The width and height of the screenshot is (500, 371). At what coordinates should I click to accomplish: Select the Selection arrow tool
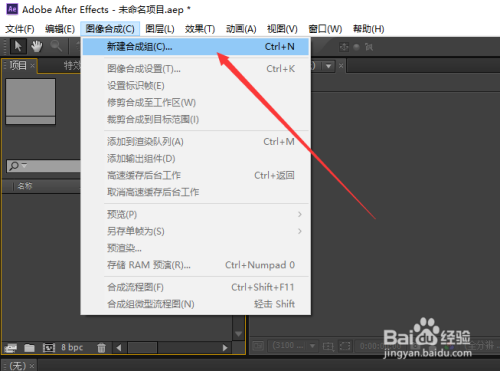[x=18, y=46]
